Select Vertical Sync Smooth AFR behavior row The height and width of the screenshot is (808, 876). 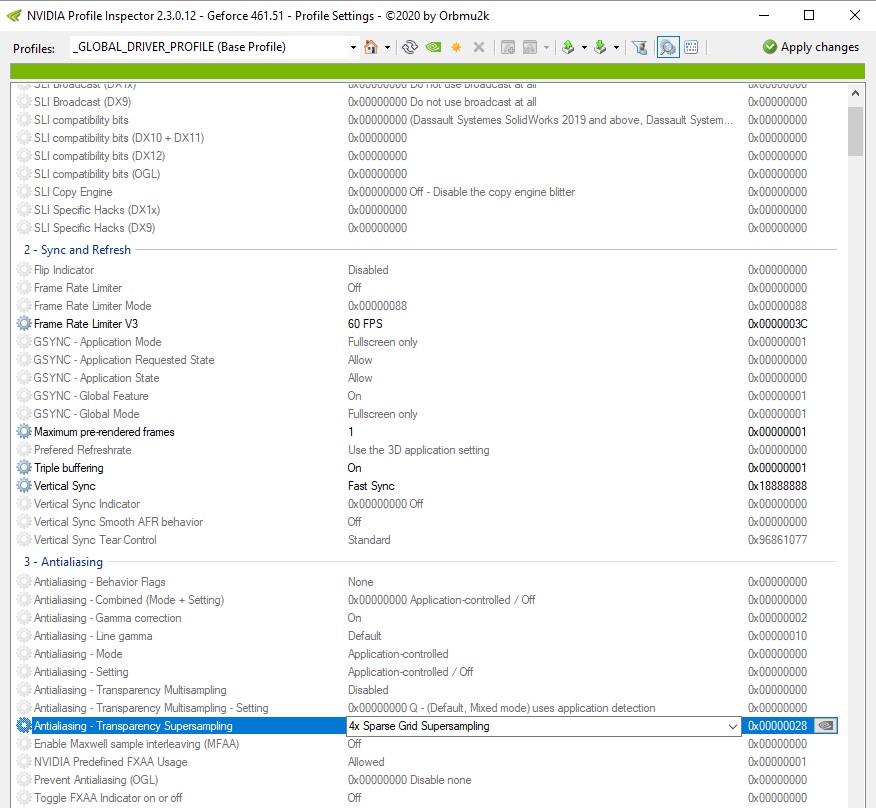pyautogui.click(x=425, y=522)
